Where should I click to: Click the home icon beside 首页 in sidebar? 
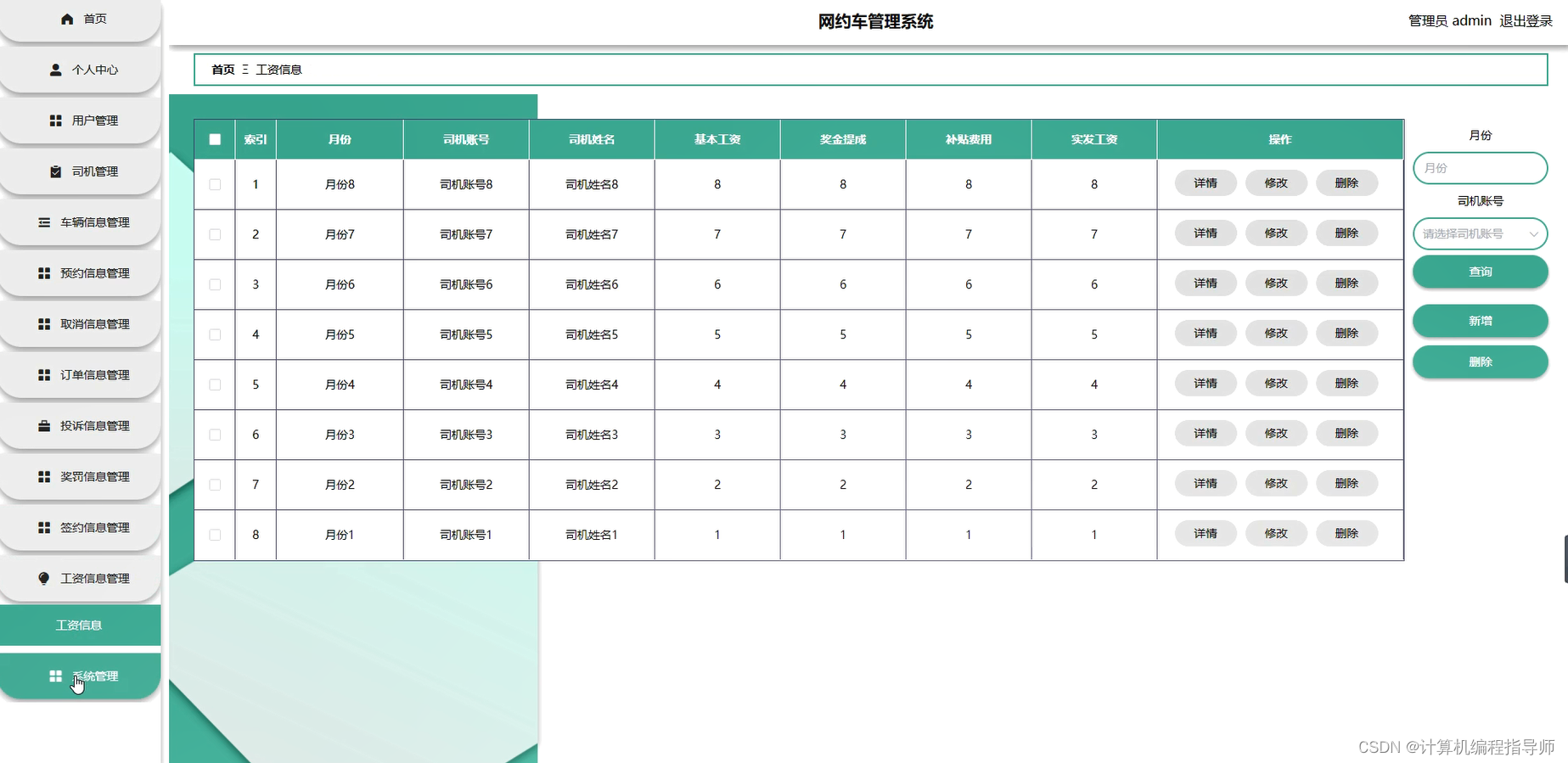pos(67,19)
